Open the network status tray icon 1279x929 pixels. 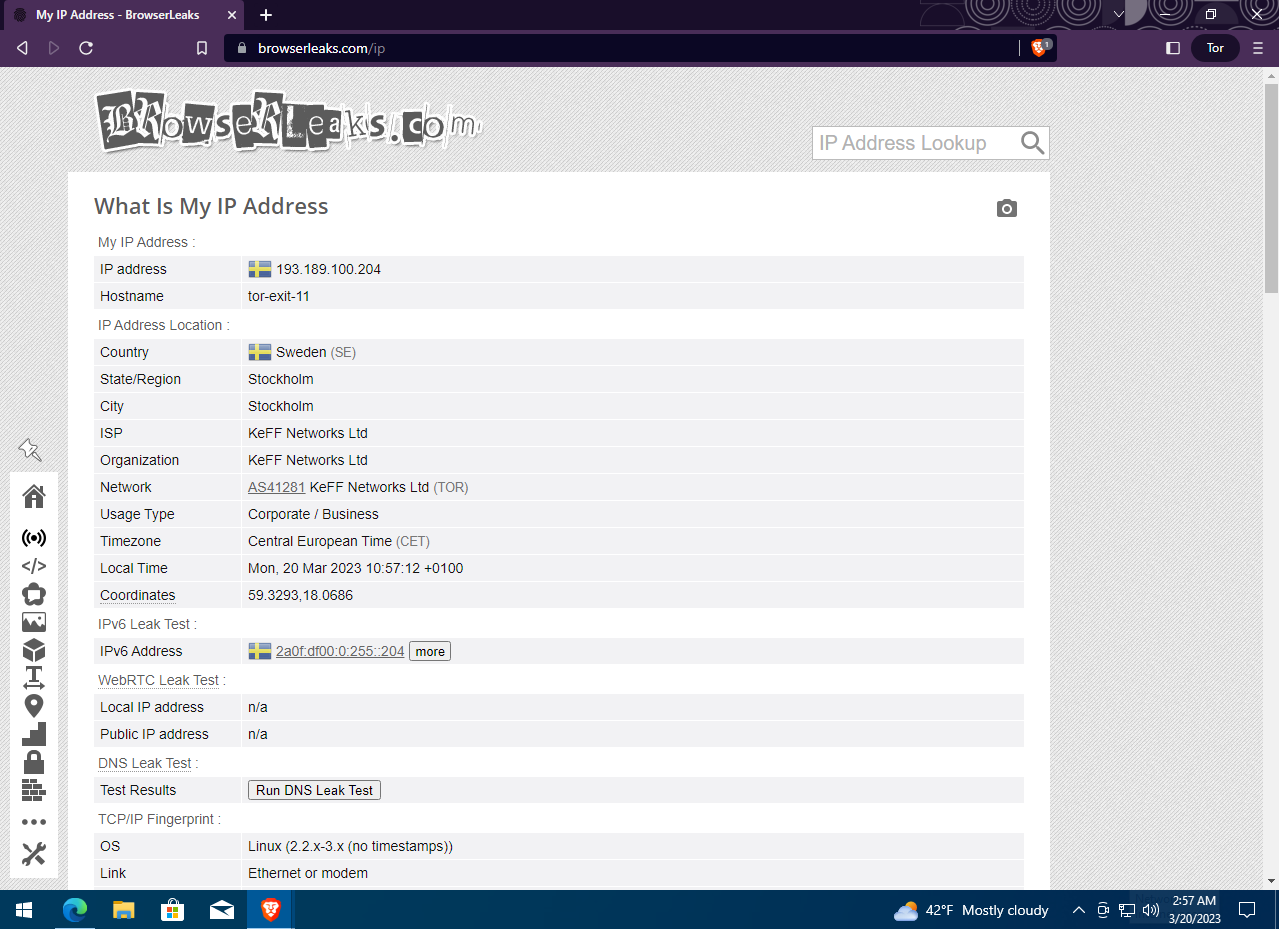point(1127,910)
